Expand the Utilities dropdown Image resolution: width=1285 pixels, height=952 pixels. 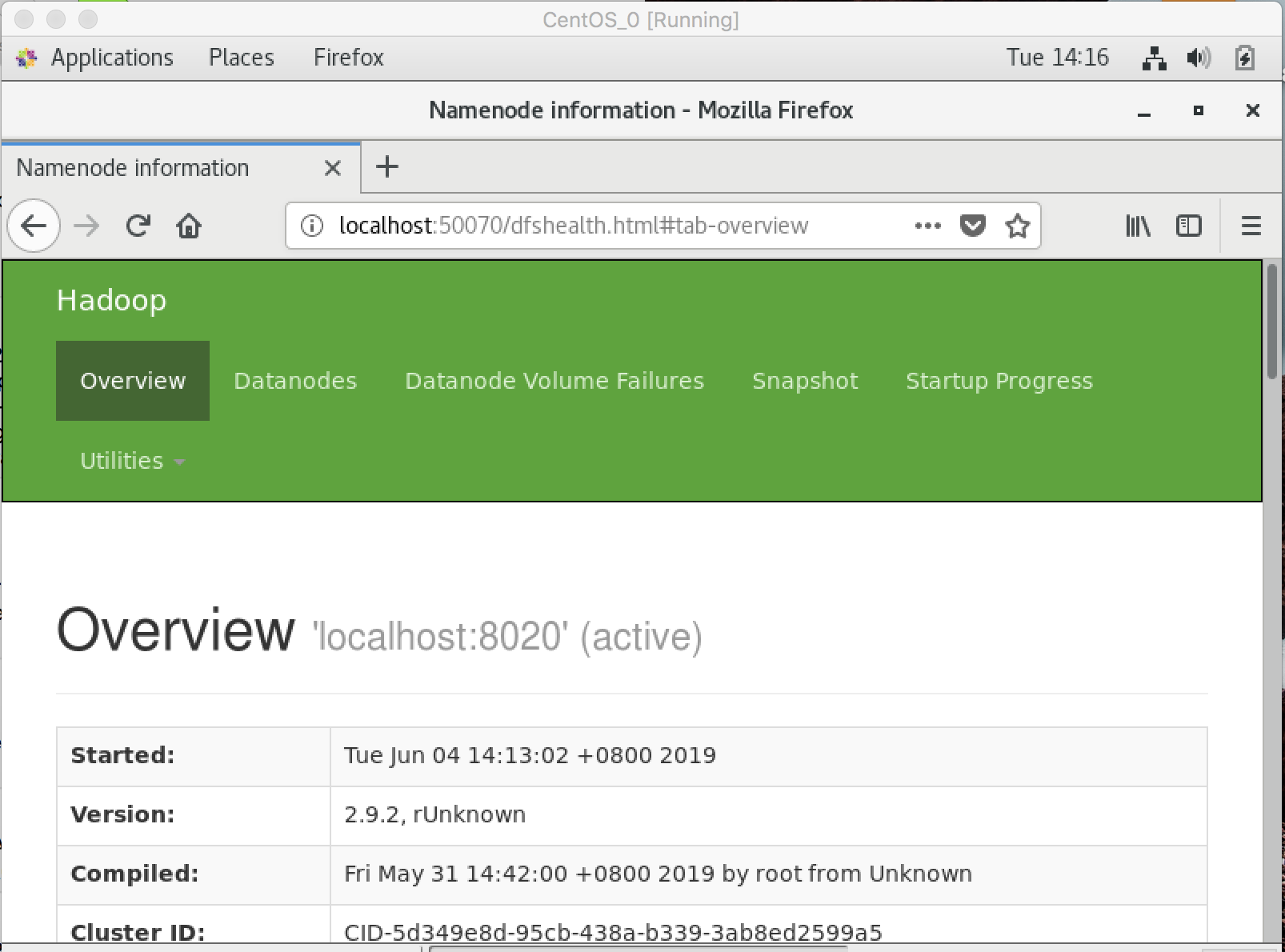133,461
